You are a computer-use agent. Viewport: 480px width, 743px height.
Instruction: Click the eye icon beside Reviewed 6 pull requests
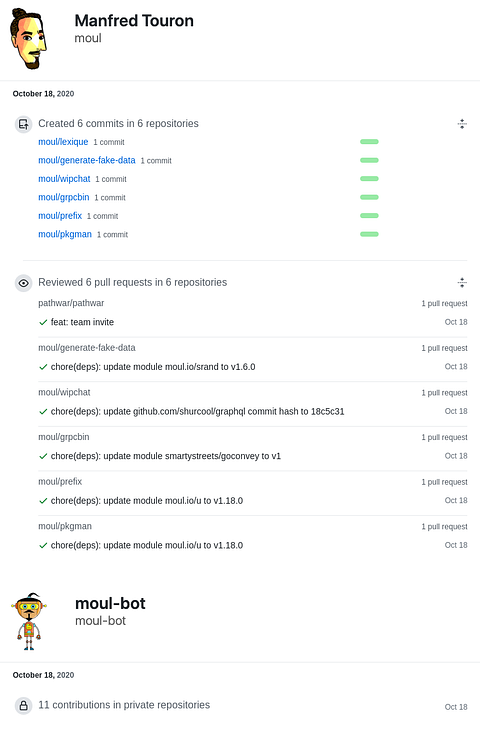23,283
